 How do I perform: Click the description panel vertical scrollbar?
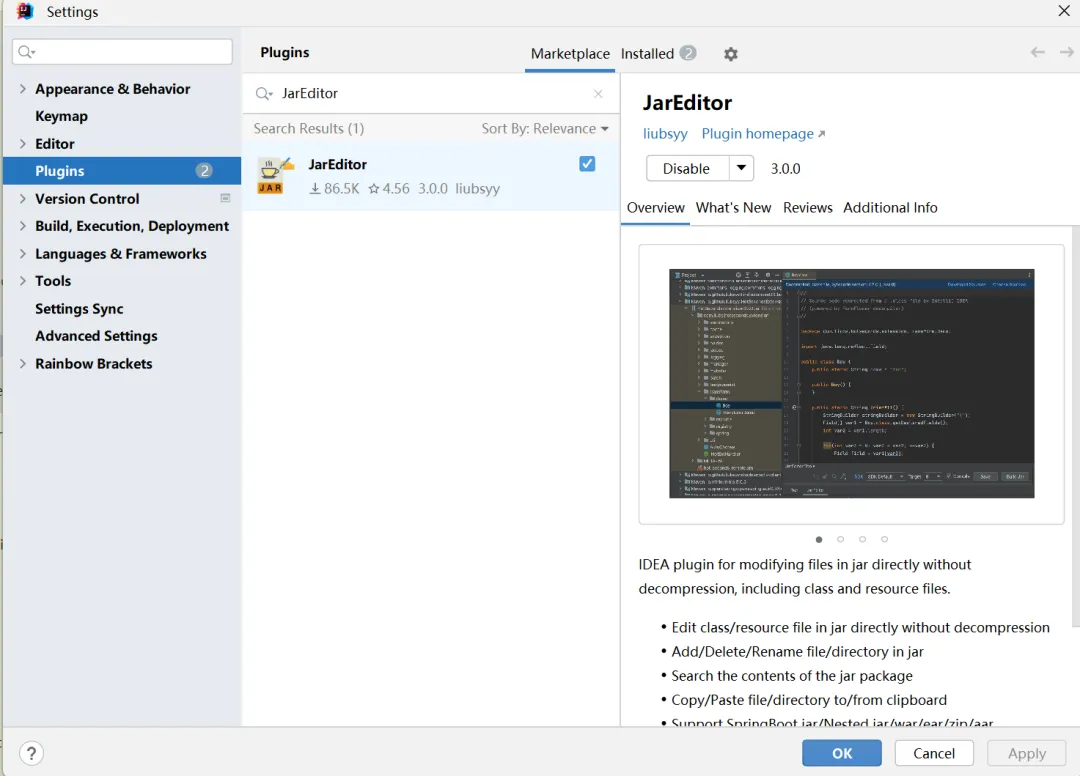(1076, 427)
